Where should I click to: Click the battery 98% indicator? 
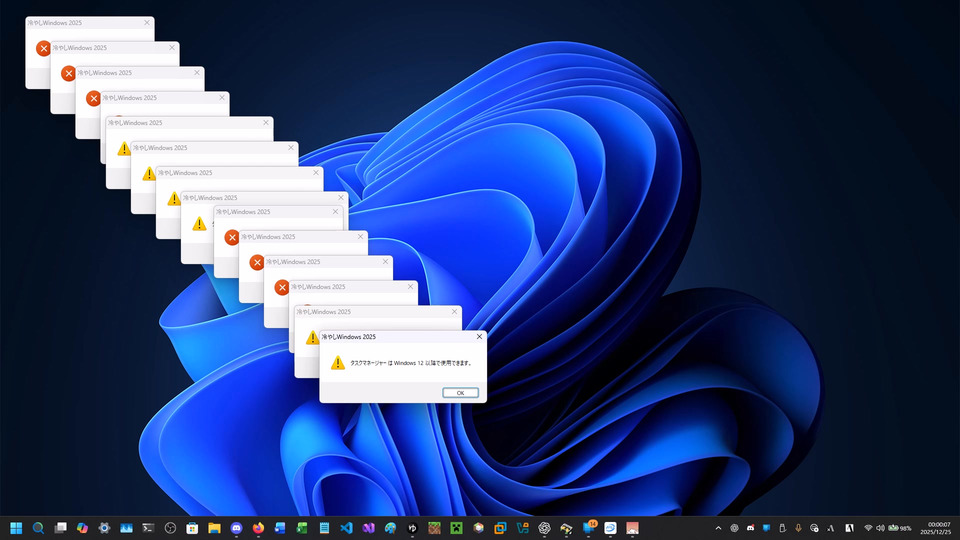(x=900, y=528)
